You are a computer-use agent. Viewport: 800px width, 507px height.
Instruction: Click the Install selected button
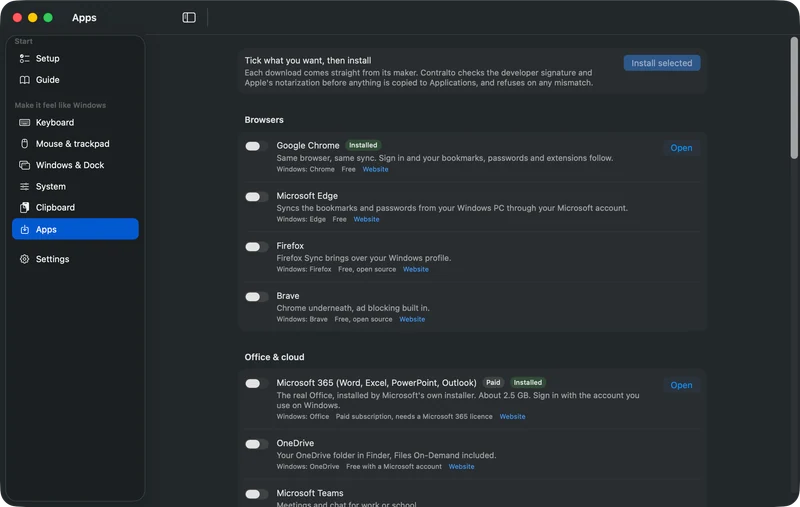pos(662,63)
